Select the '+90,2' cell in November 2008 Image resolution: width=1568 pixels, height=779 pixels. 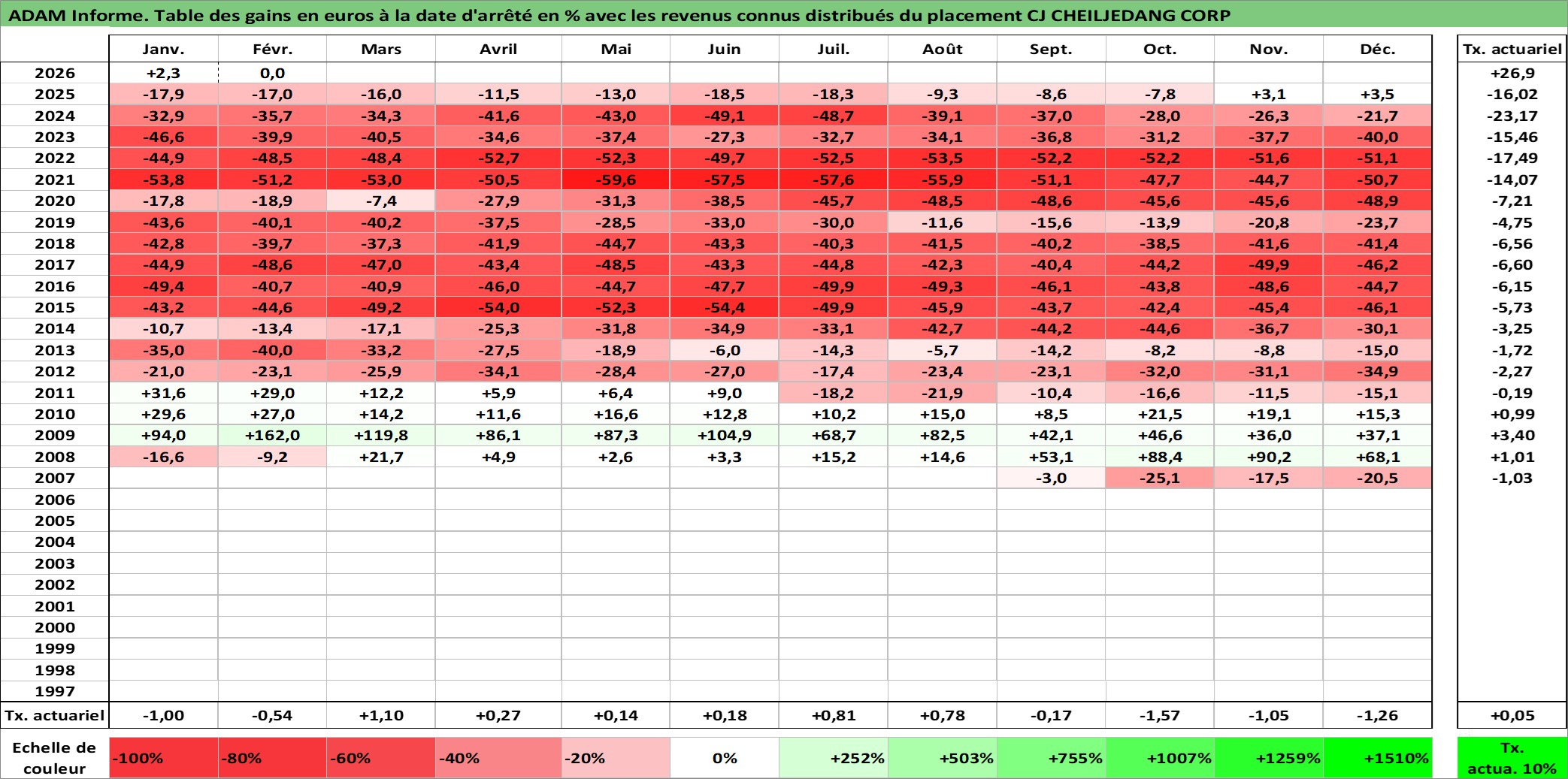tap(1269, 457)
